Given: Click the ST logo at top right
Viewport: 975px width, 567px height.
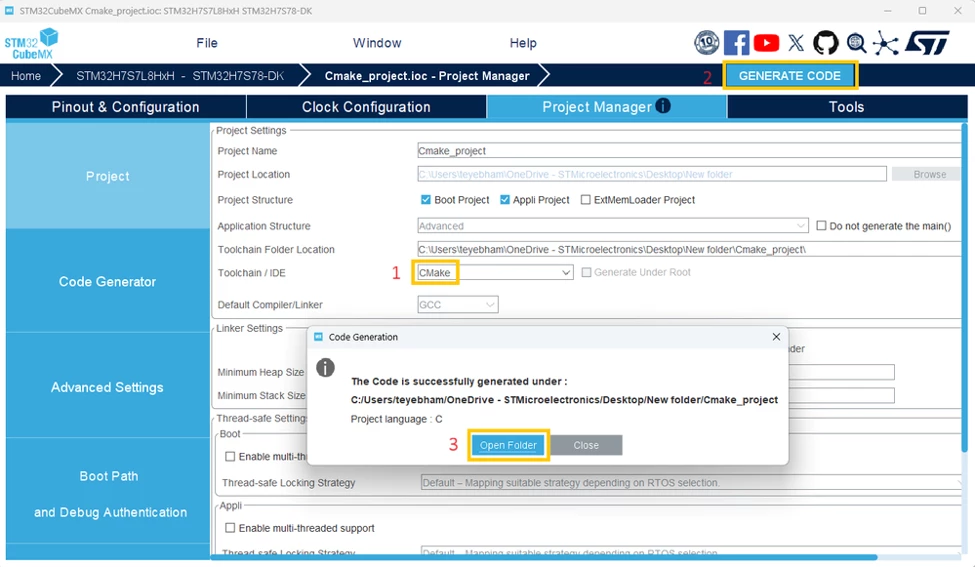Looking at the screenshot, I should tap(927, 43).
